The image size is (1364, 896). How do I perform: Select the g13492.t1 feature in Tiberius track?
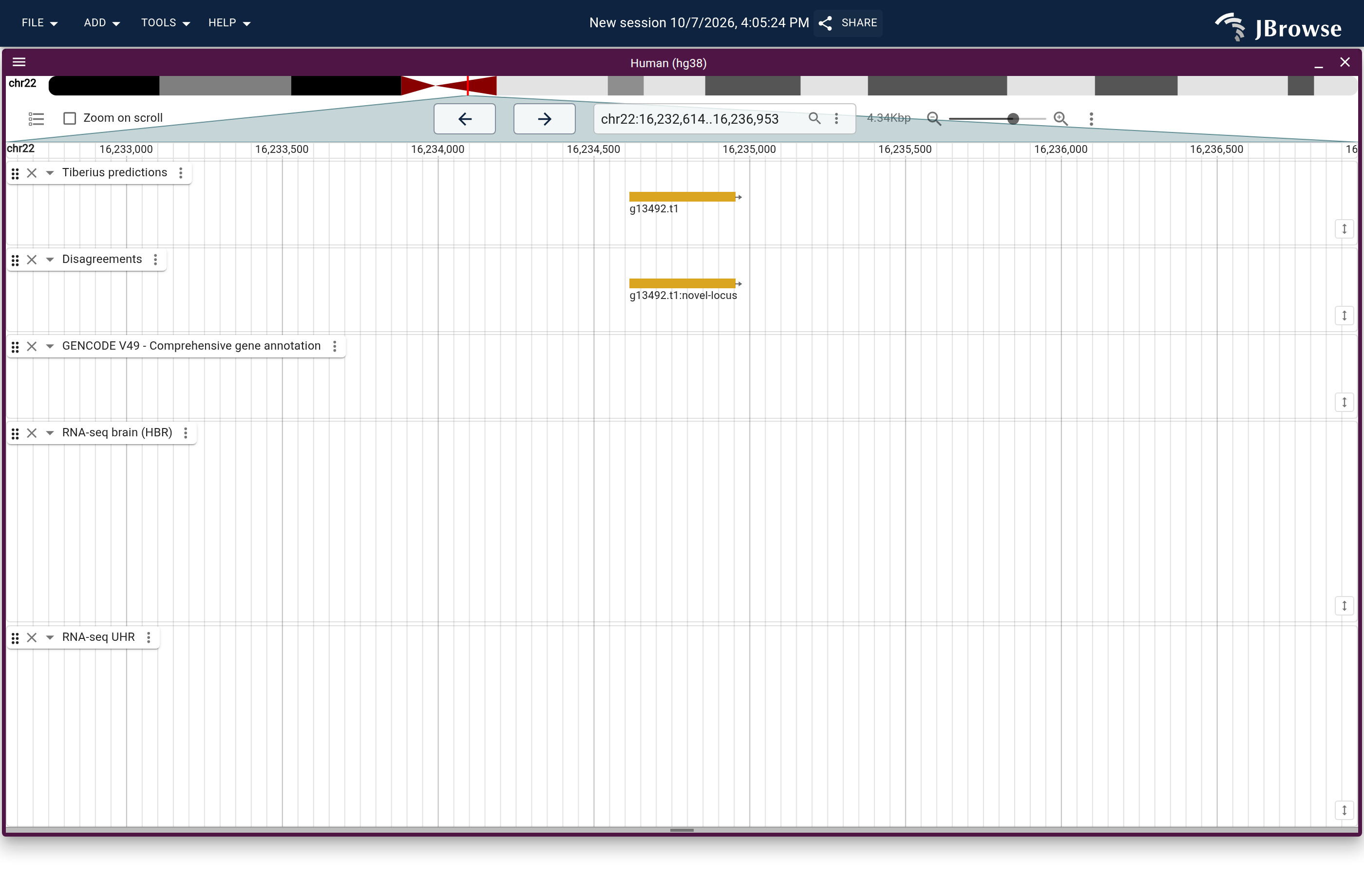click(x=682, y=197)
